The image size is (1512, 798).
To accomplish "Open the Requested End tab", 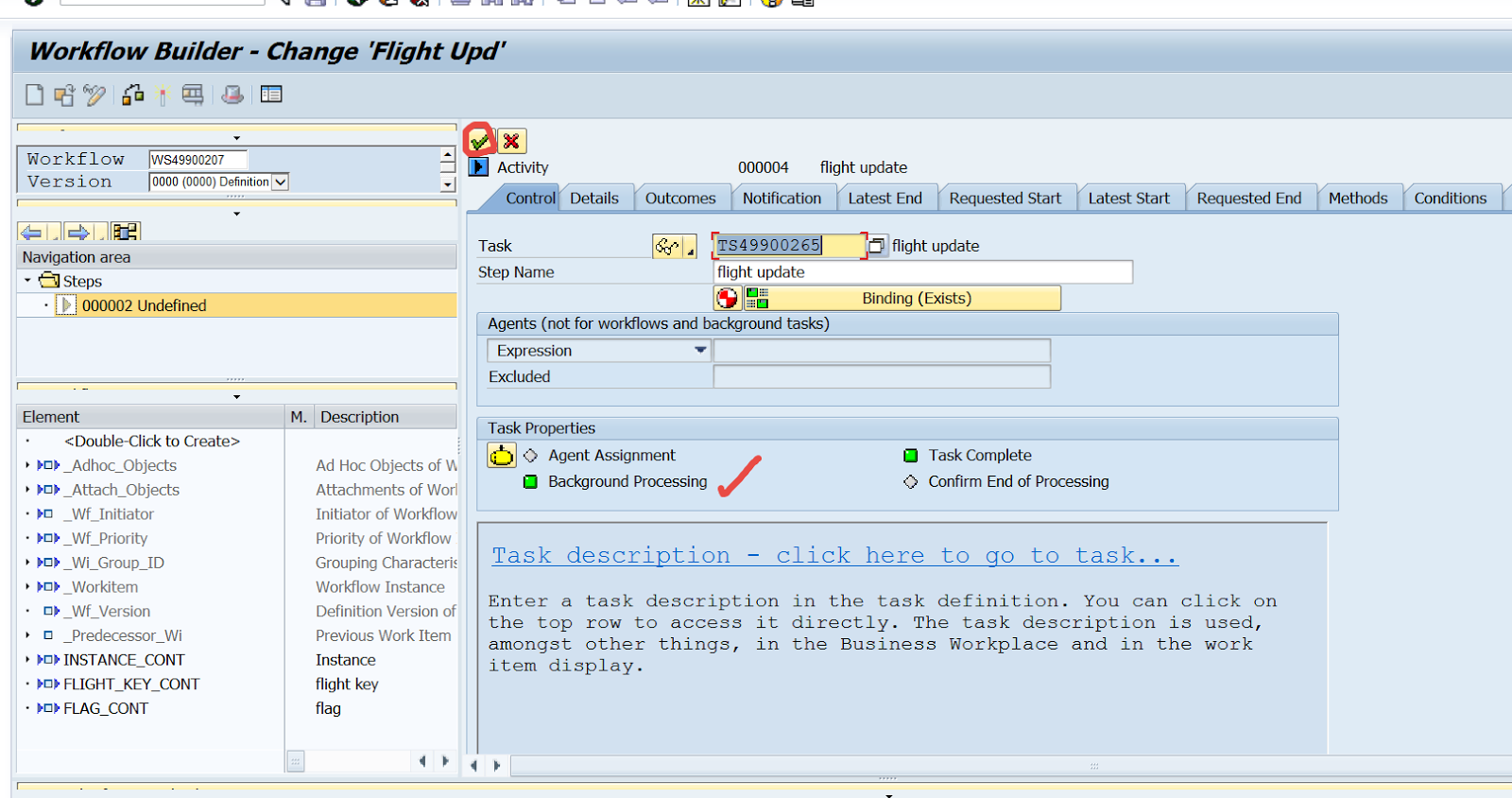I will 1248,199.
